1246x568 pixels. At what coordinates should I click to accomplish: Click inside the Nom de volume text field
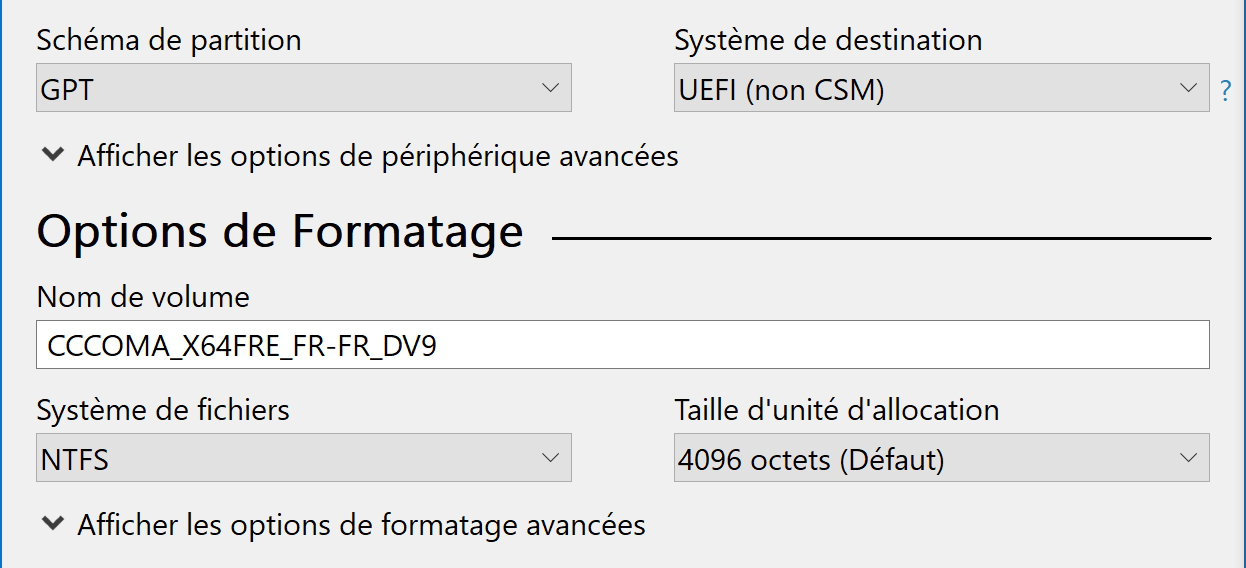click(623, 345)
